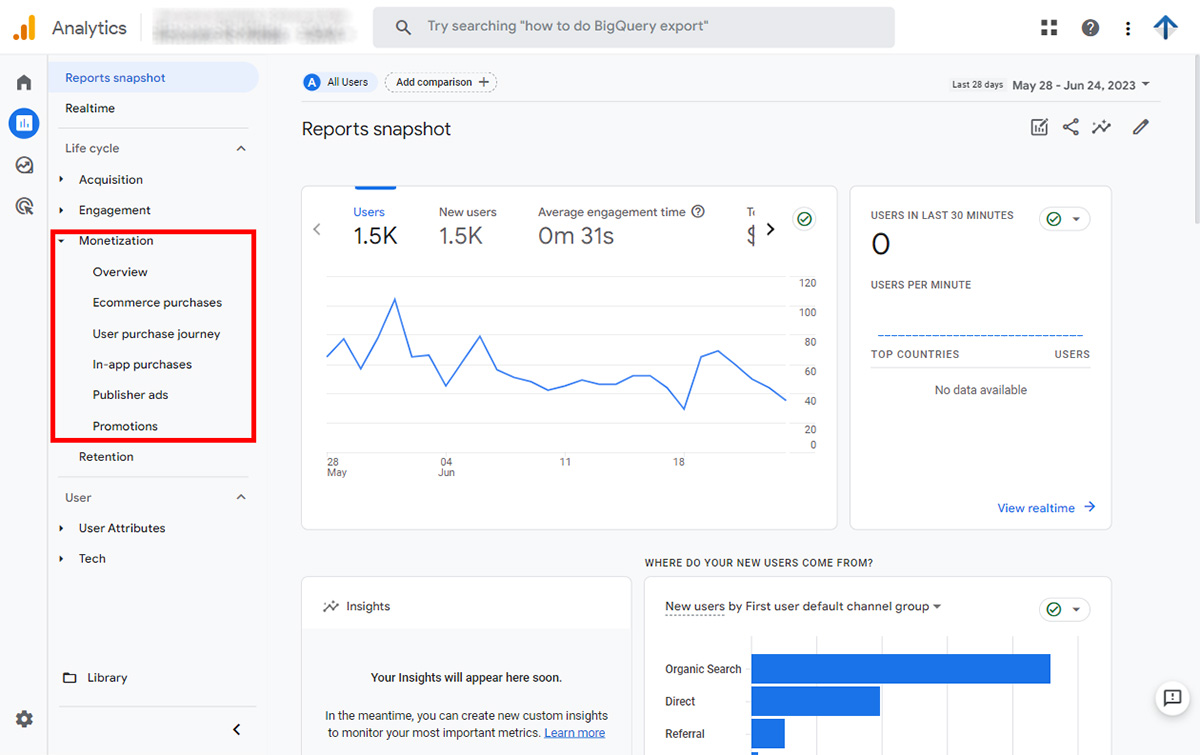Open Admin settings gear icon
The height and width of the screenshot is (755, 1200).
tap(24, 719)
